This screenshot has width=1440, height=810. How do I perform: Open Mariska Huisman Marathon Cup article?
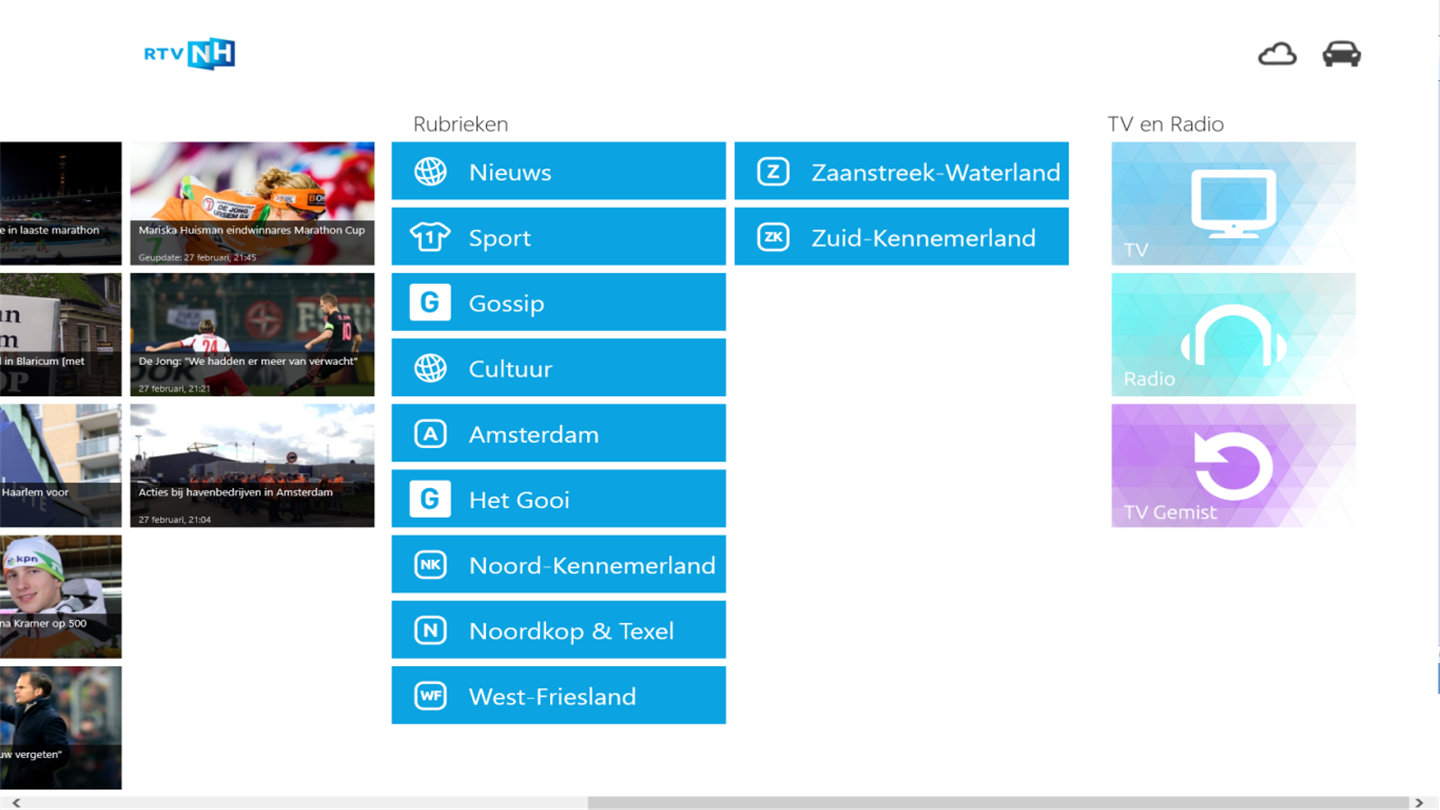coord(252,204)
